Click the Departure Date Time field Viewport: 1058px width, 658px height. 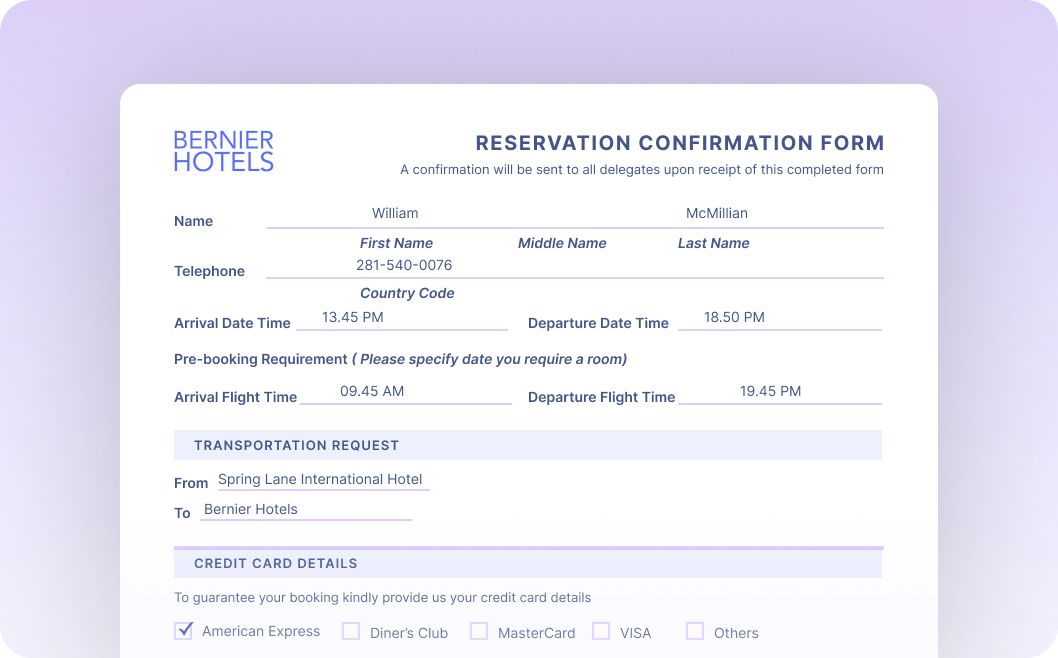[779, 318]
